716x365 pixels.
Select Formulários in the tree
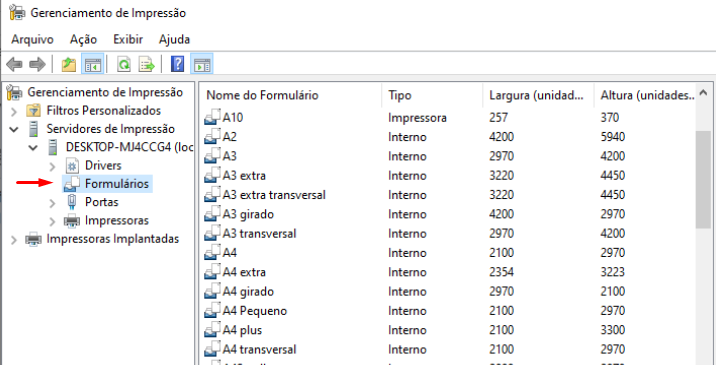pos(117,184)
